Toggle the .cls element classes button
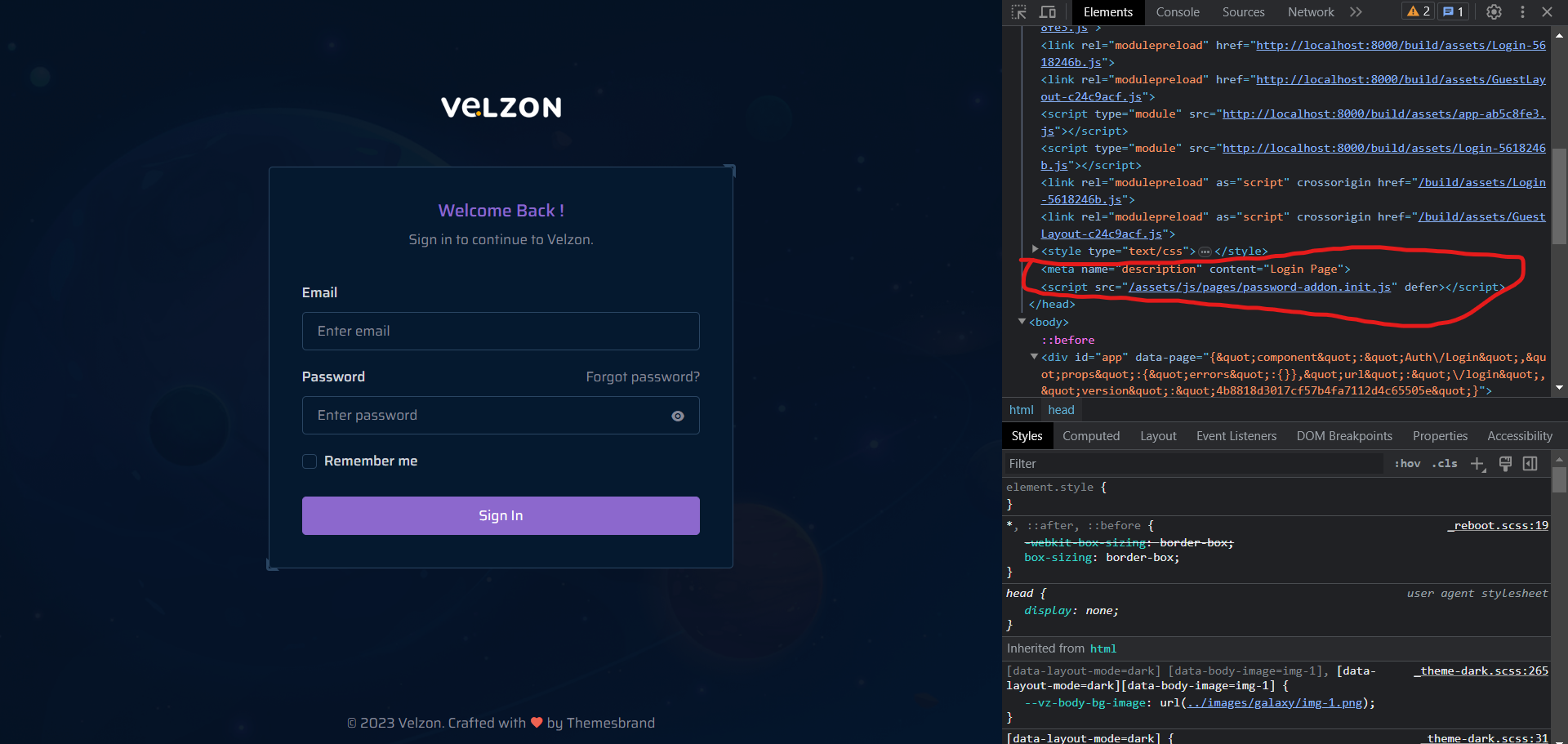This screenshot has width=1568, height=744. [1445, 464]
